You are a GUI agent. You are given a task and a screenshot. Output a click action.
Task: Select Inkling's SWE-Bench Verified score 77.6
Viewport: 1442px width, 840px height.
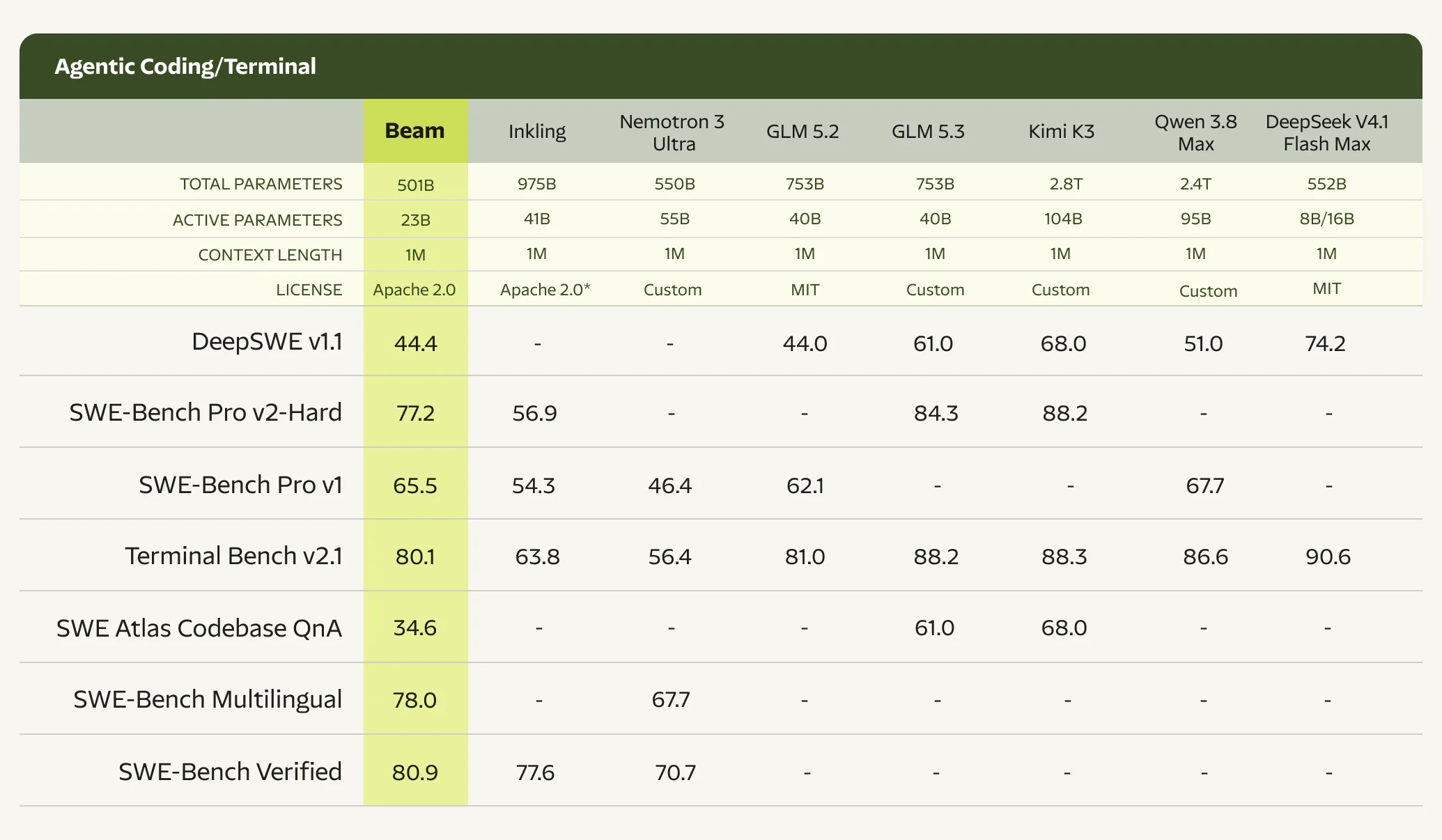(536, 772)
